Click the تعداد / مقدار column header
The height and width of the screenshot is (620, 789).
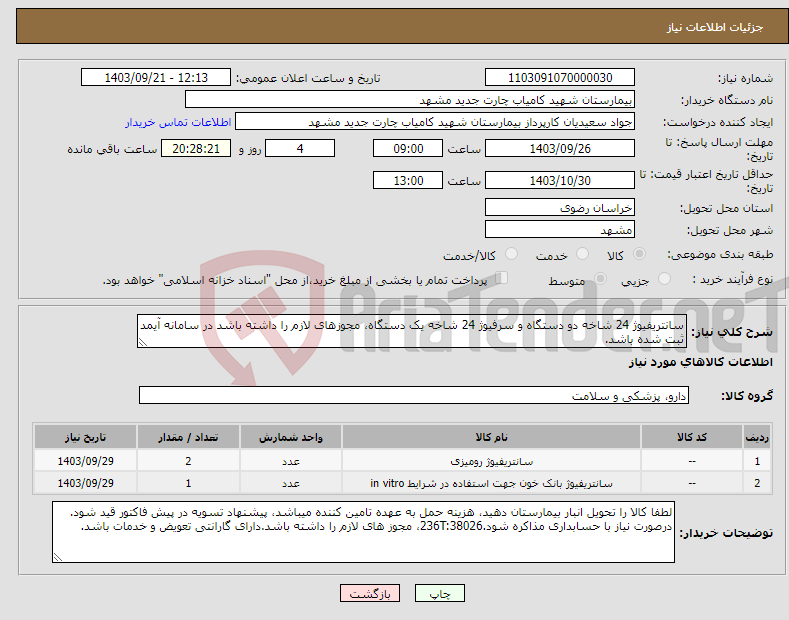point(188,437)
